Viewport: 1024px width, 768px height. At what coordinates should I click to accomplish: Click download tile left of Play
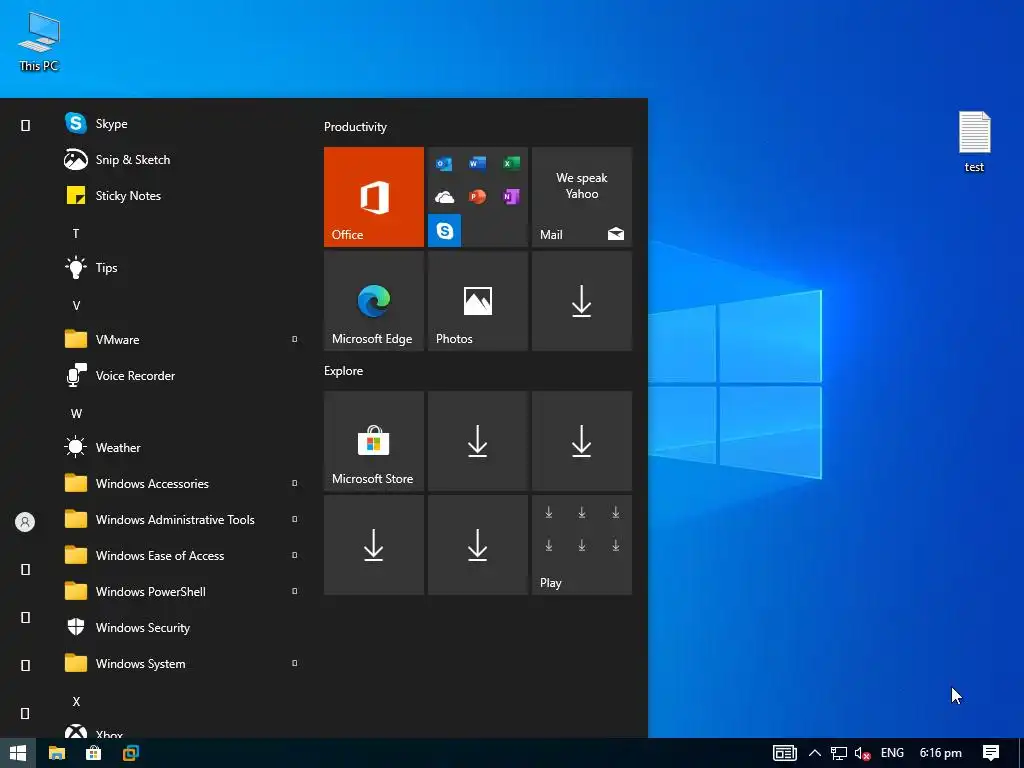pos(477,545)
